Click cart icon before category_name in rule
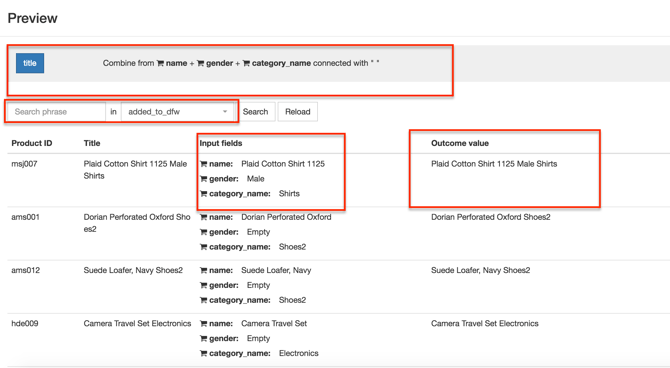 pos(246,63)
